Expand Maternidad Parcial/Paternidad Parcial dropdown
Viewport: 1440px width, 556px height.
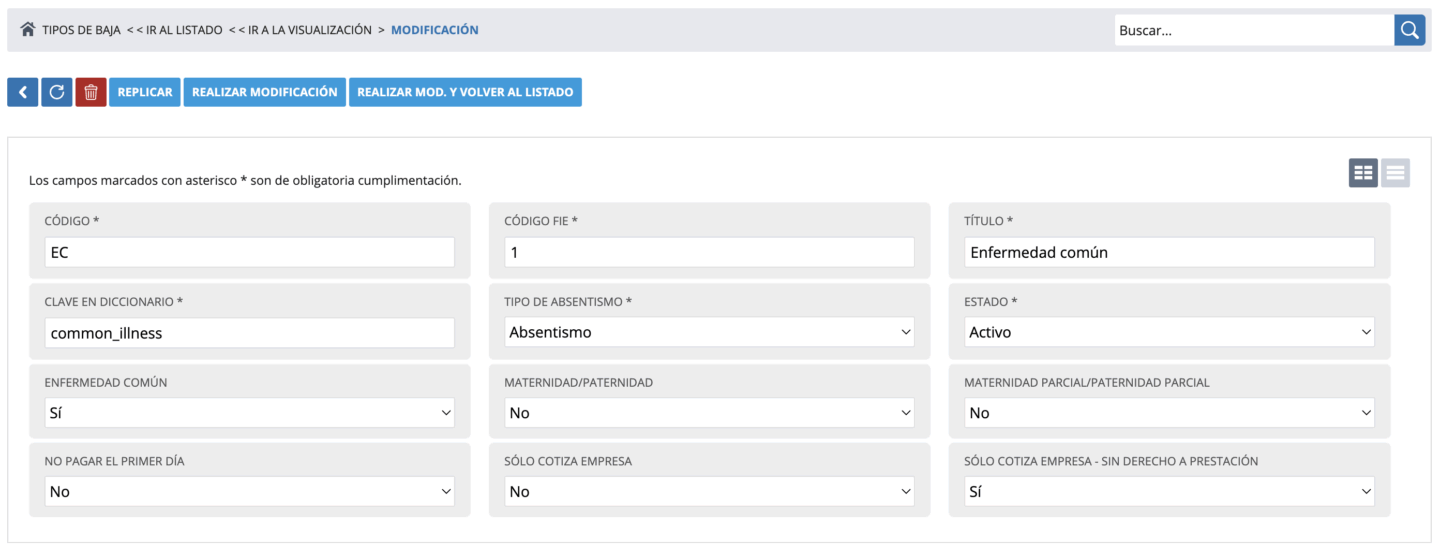point(1169,412)
